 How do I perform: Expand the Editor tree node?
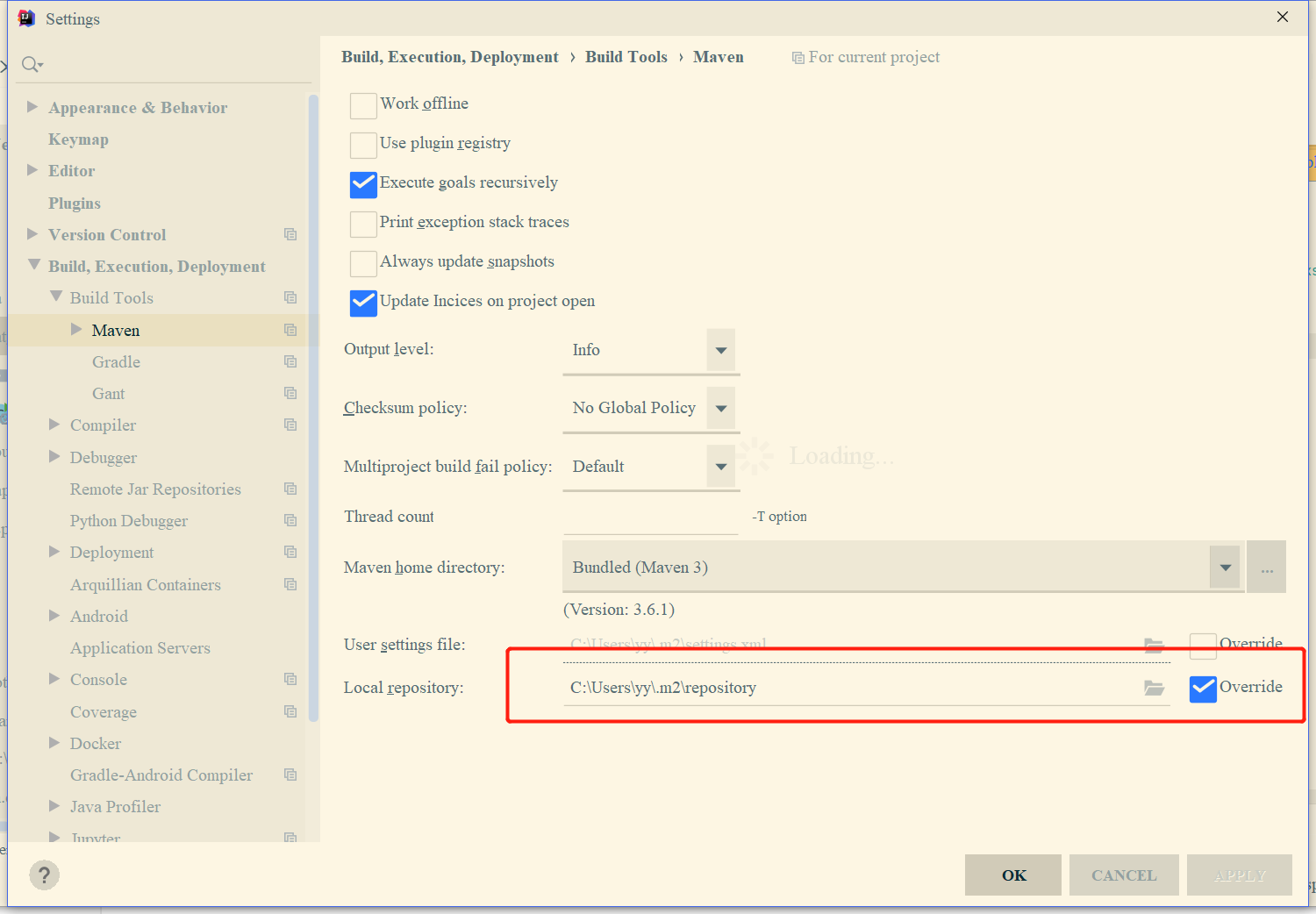pos(32,169)
